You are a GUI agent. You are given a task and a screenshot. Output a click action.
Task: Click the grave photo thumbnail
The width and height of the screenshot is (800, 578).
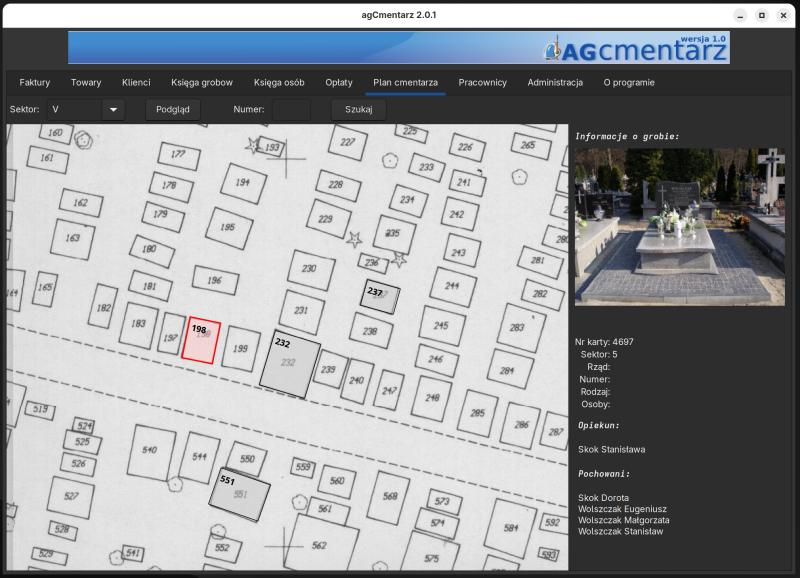click(679, 227)
